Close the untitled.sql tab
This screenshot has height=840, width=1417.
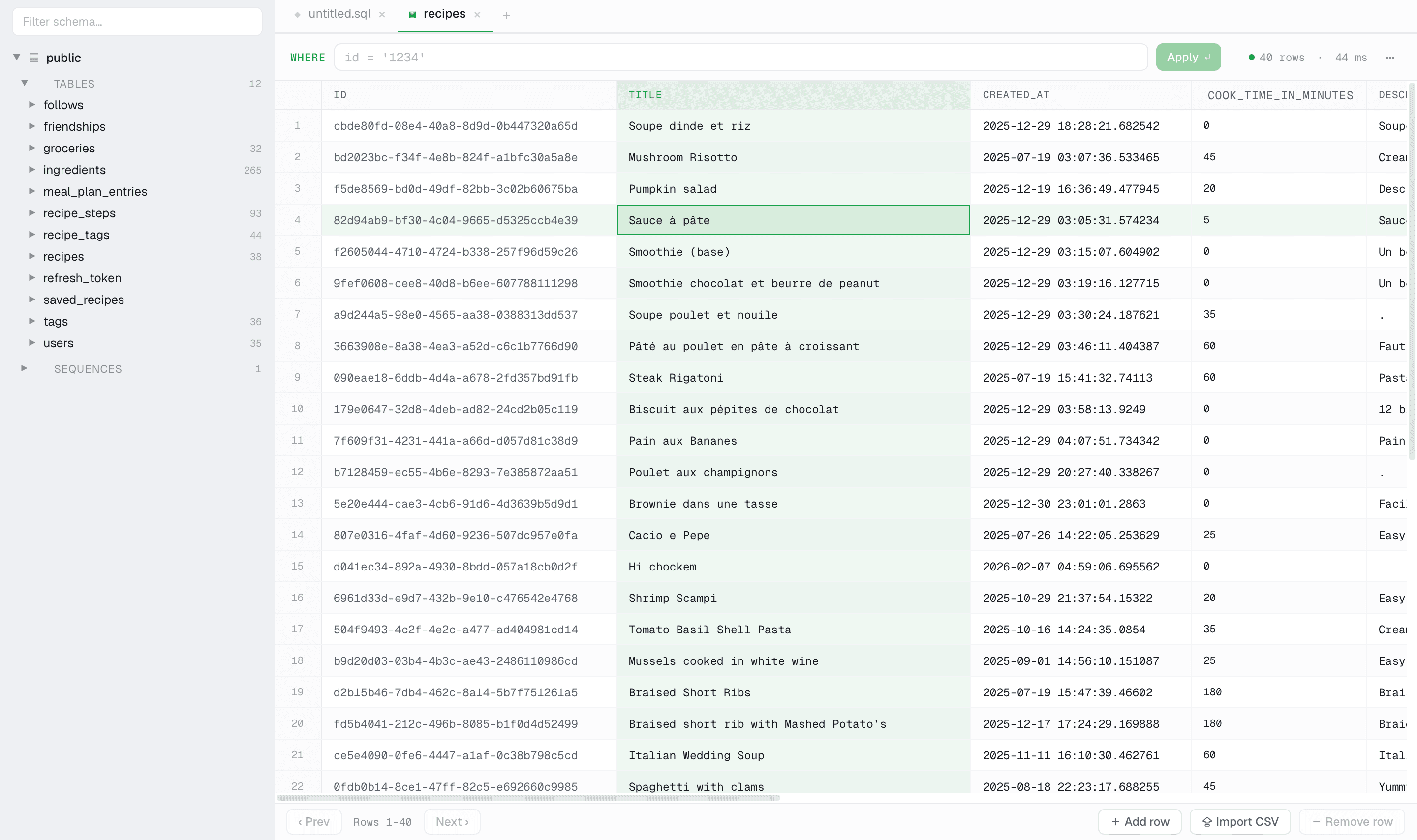(382, 15)
